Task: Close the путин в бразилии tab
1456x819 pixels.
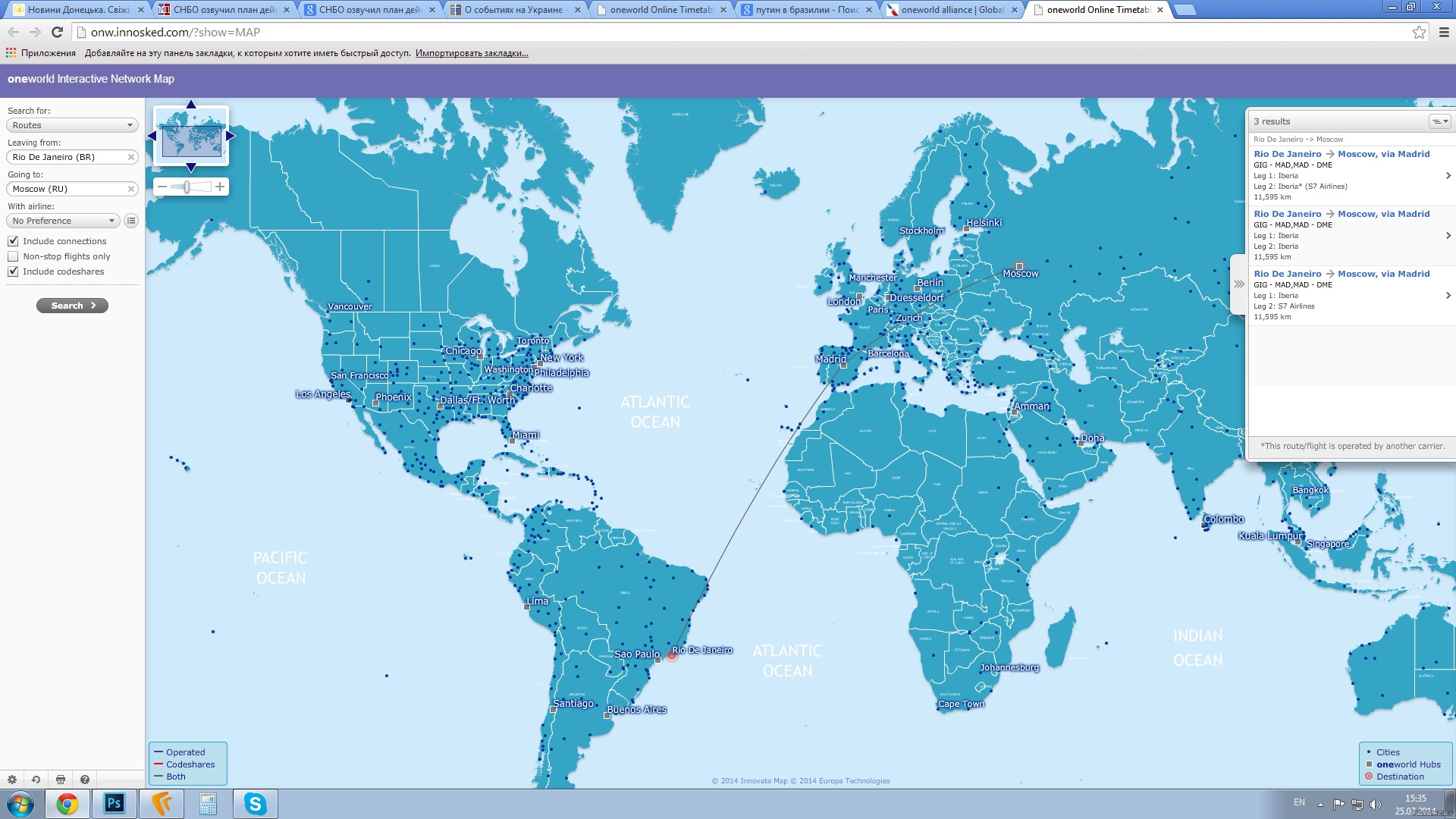Action: coord(869,10)
